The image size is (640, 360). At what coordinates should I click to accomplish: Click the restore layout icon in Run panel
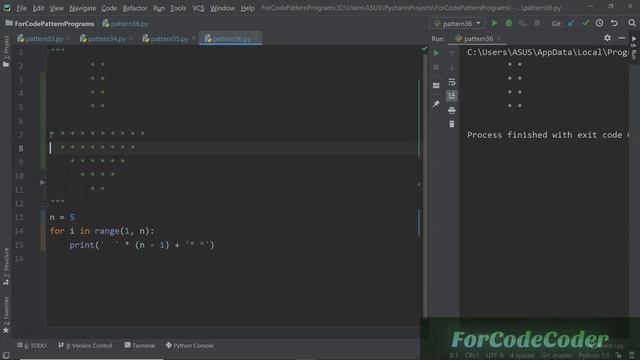pos(436,85)
